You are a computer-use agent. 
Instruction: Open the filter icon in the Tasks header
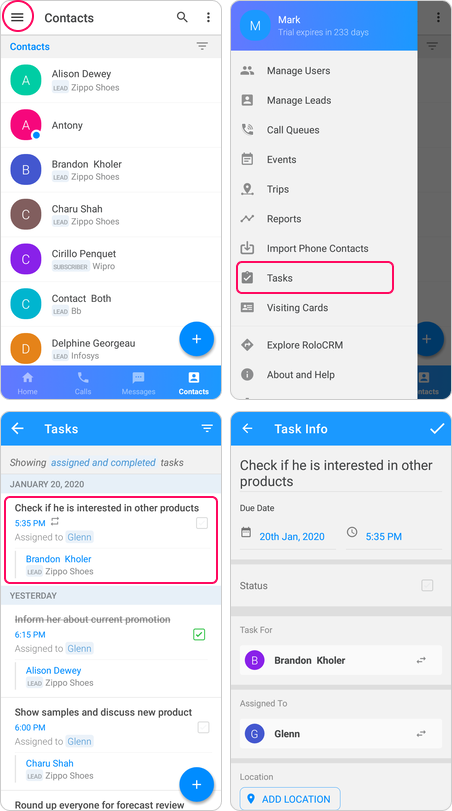(207, 428)
